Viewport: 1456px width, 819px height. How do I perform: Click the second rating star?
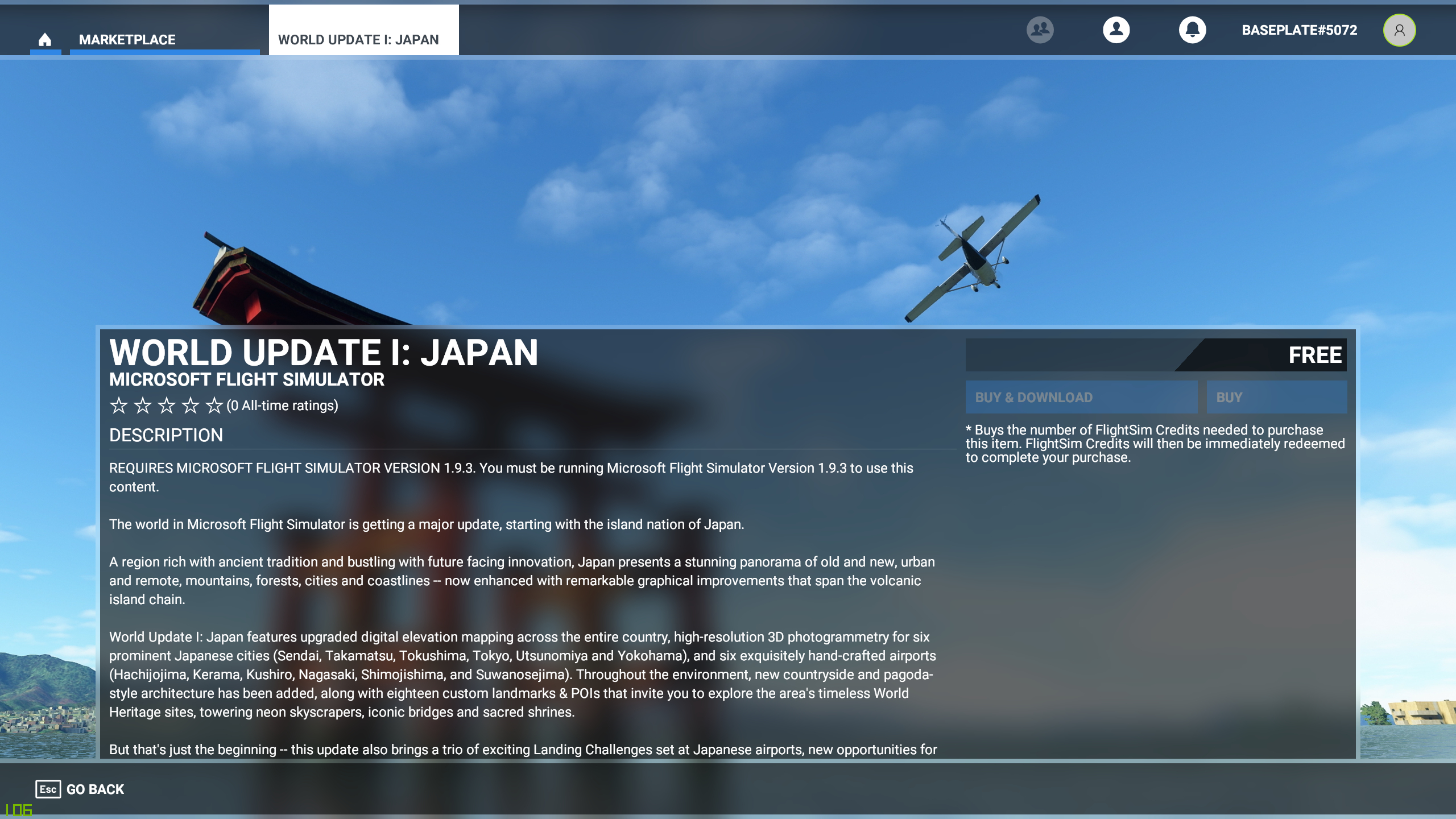[x=143, y=406]
